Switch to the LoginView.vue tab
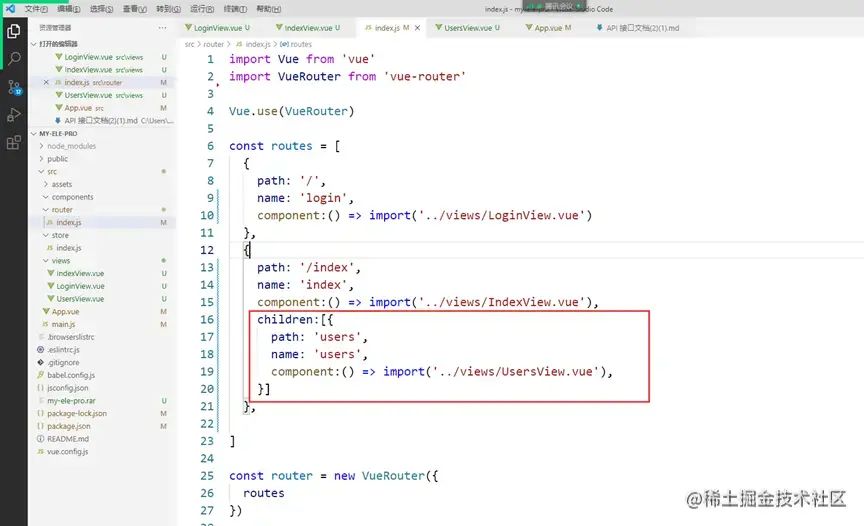Image resolution: width=864 pixels, height=526 pixels. click(218, 28)
